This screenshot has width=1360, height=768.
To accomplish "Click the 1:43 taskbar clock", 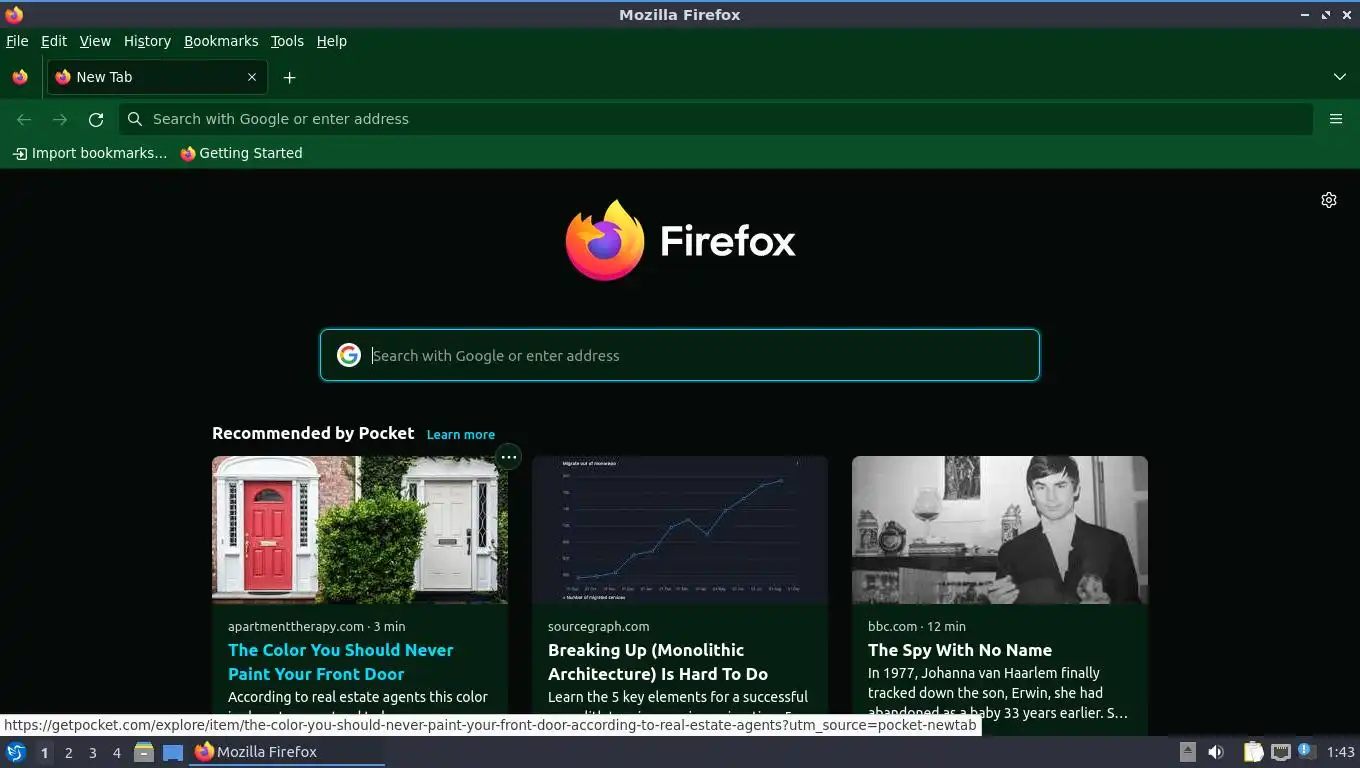I will (1340, 752).
